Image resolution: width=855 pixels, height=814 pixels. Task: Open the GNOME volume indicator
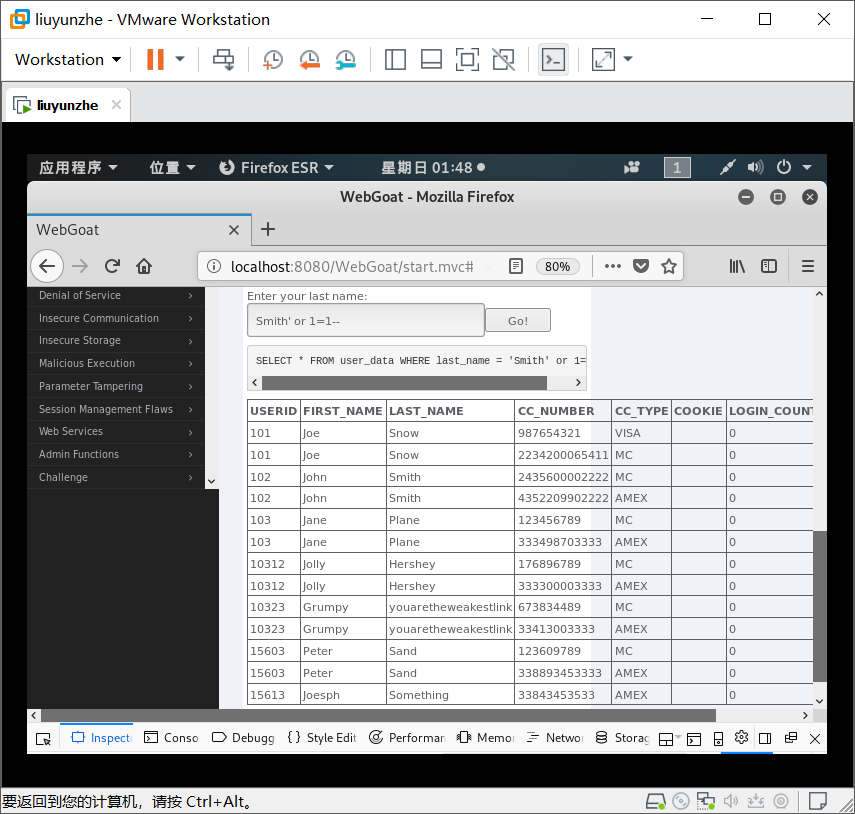click(x=755, y=167)
